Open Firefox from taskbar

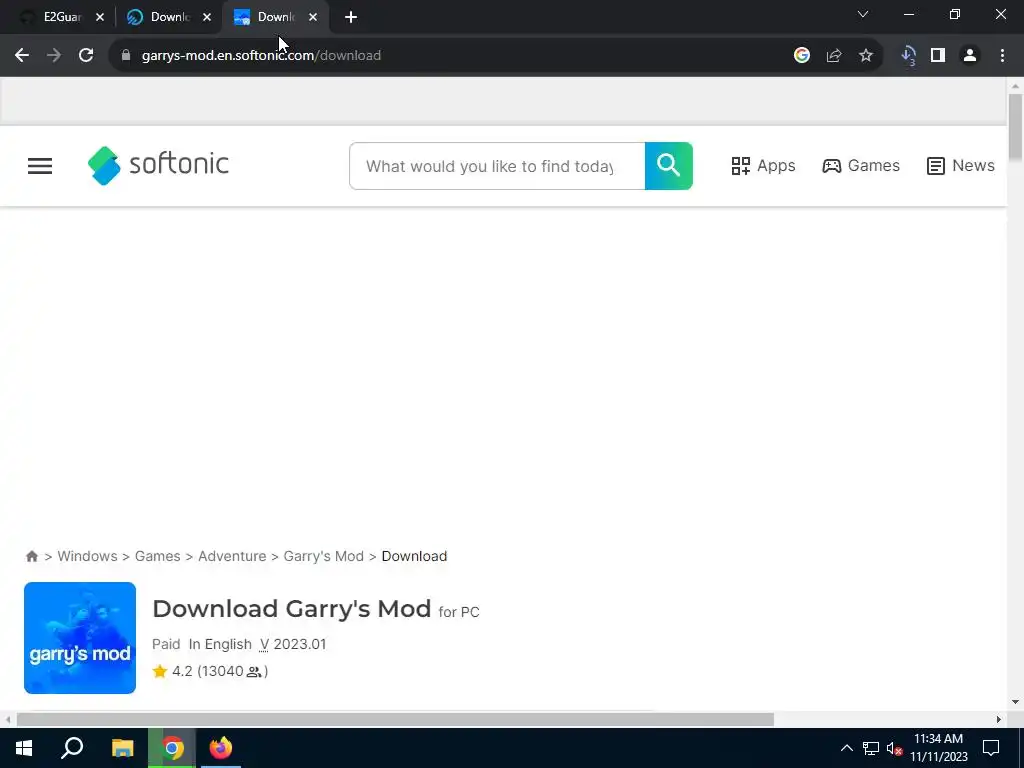coord(221,748)
